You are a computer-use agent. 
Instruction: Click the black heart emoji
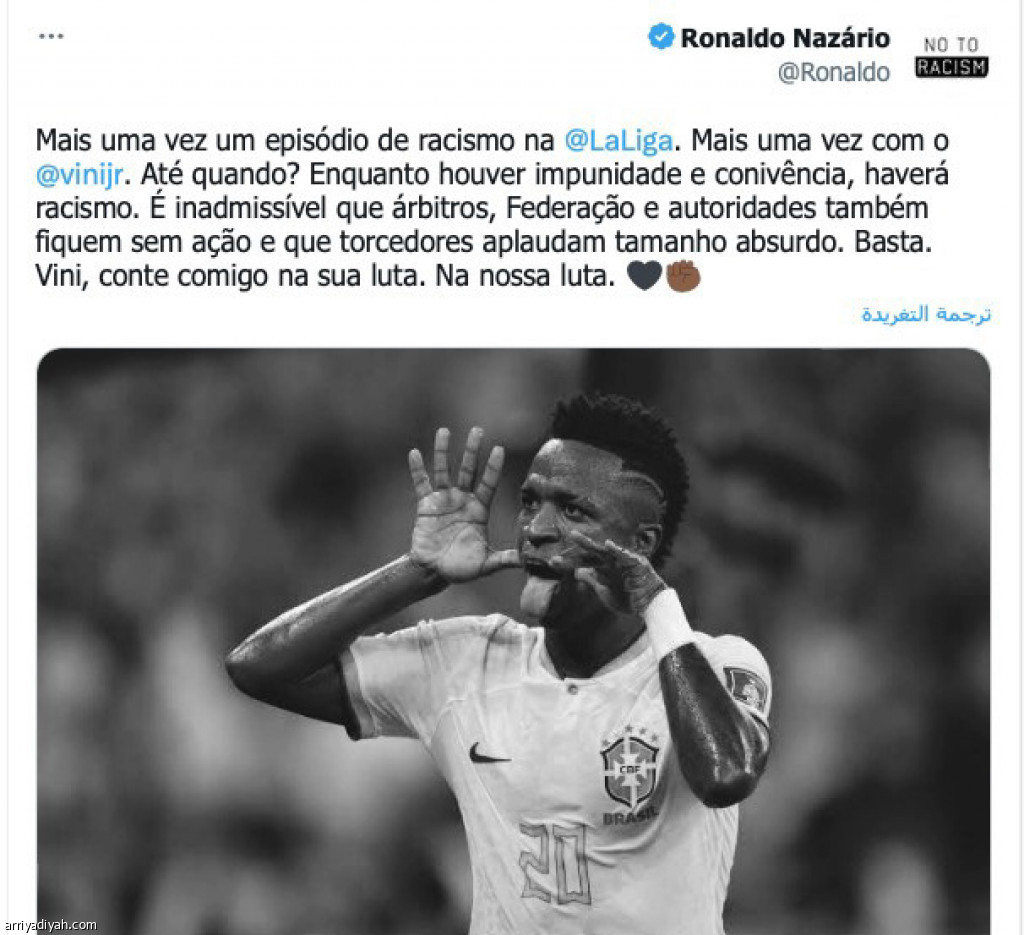644,276
